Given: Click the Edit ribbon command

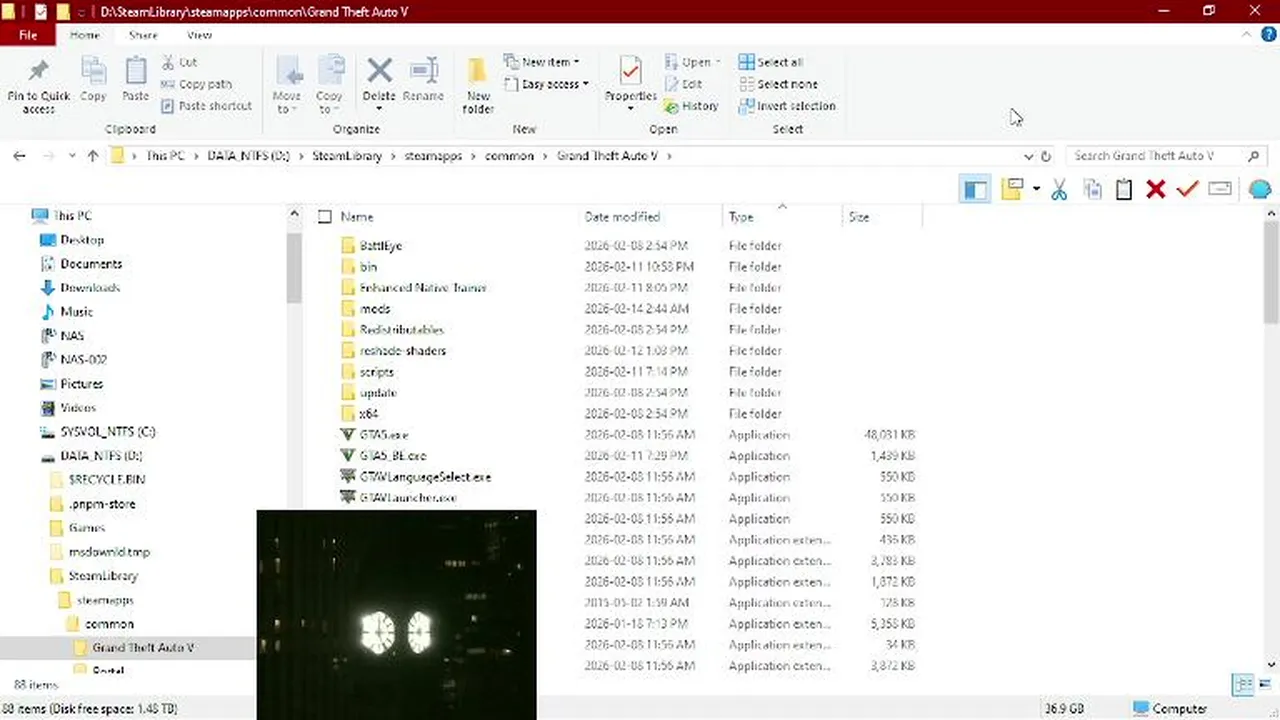Looking at the screenshot, I should pyautogui.click(x=682, y=84).
